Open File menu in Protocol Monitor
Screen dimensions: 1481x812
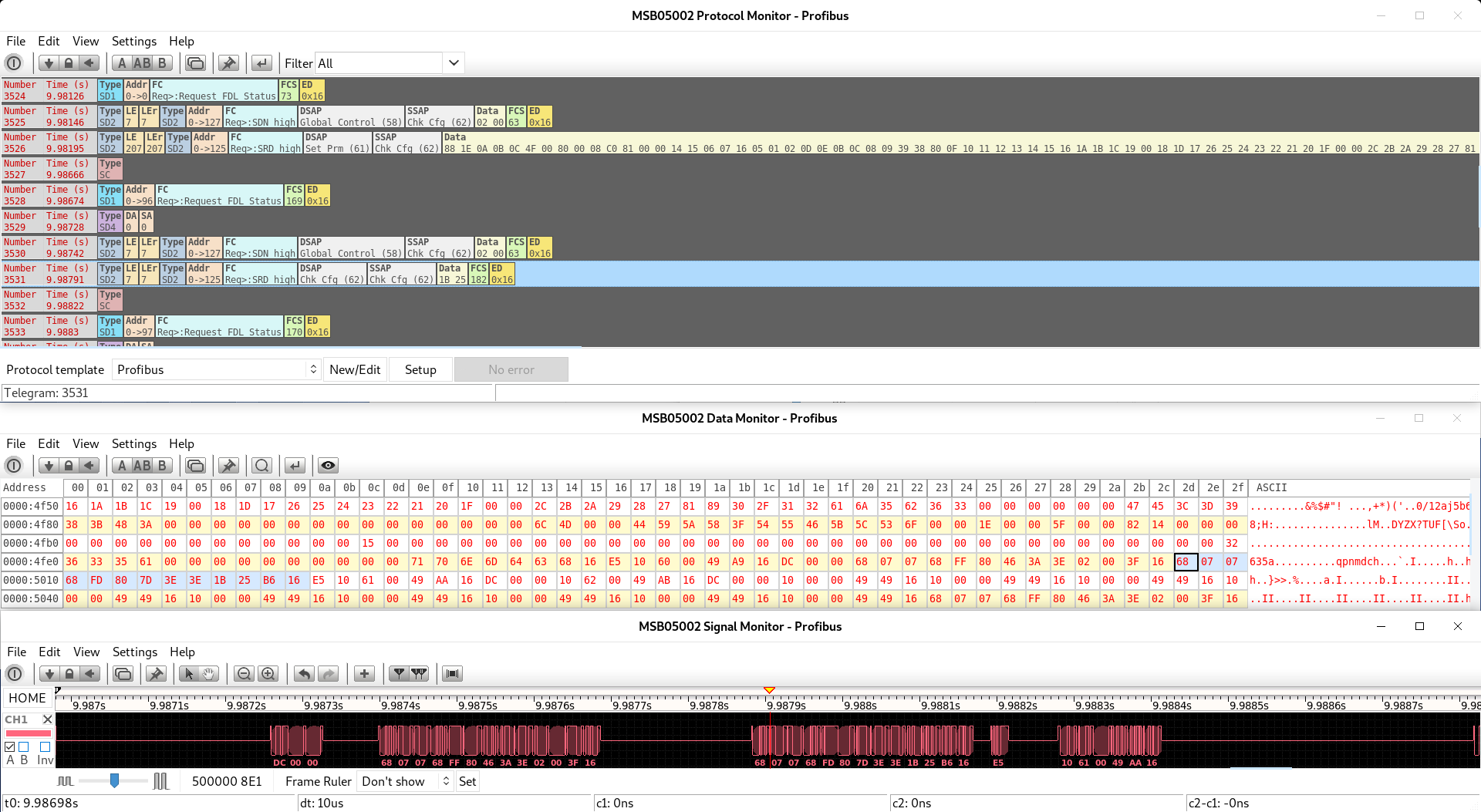(x=16, y=42)
